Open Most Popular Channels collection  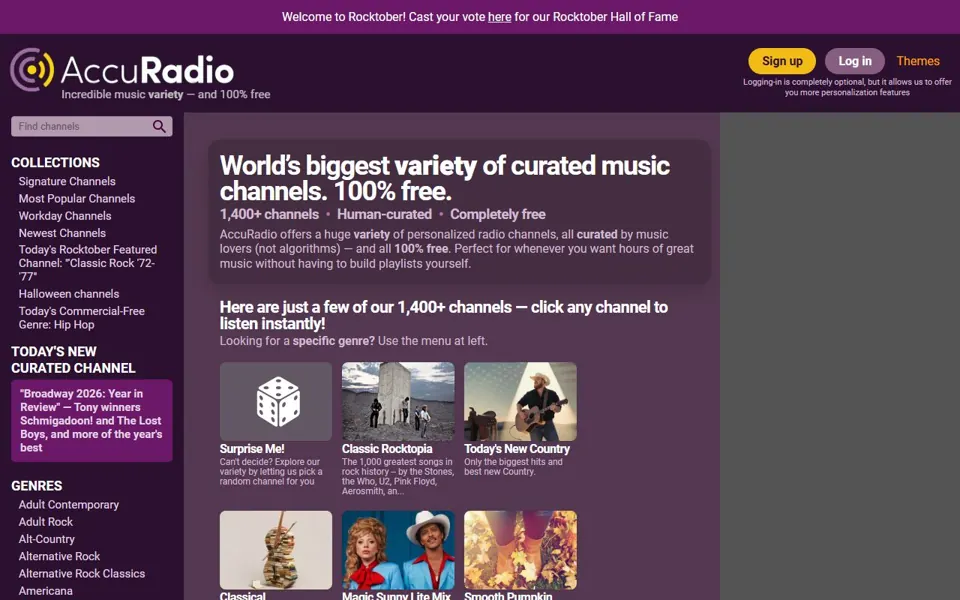click(x=77, y=198)
